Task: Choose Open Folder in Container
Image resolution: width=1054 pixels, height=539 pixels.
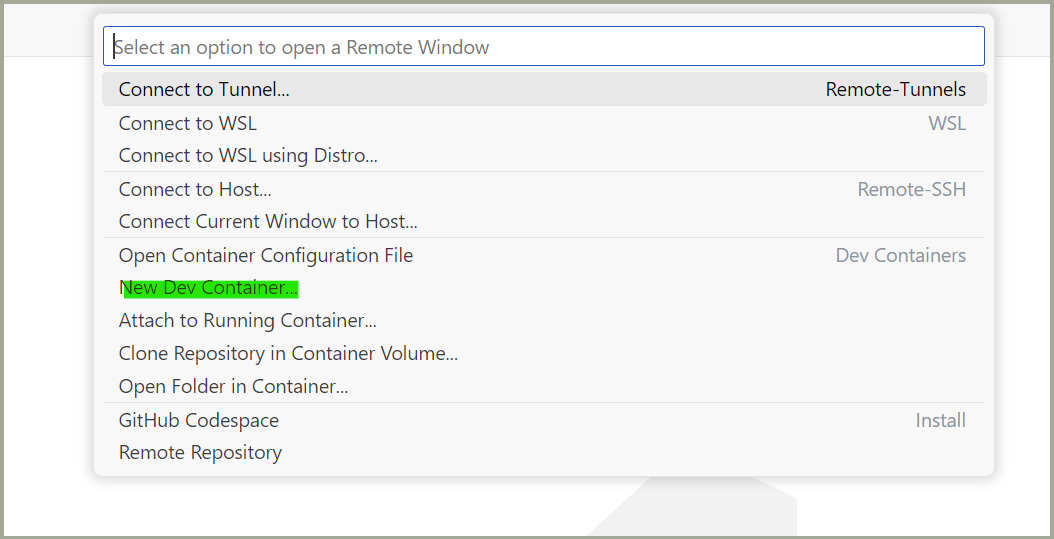Action: (544, 386)
